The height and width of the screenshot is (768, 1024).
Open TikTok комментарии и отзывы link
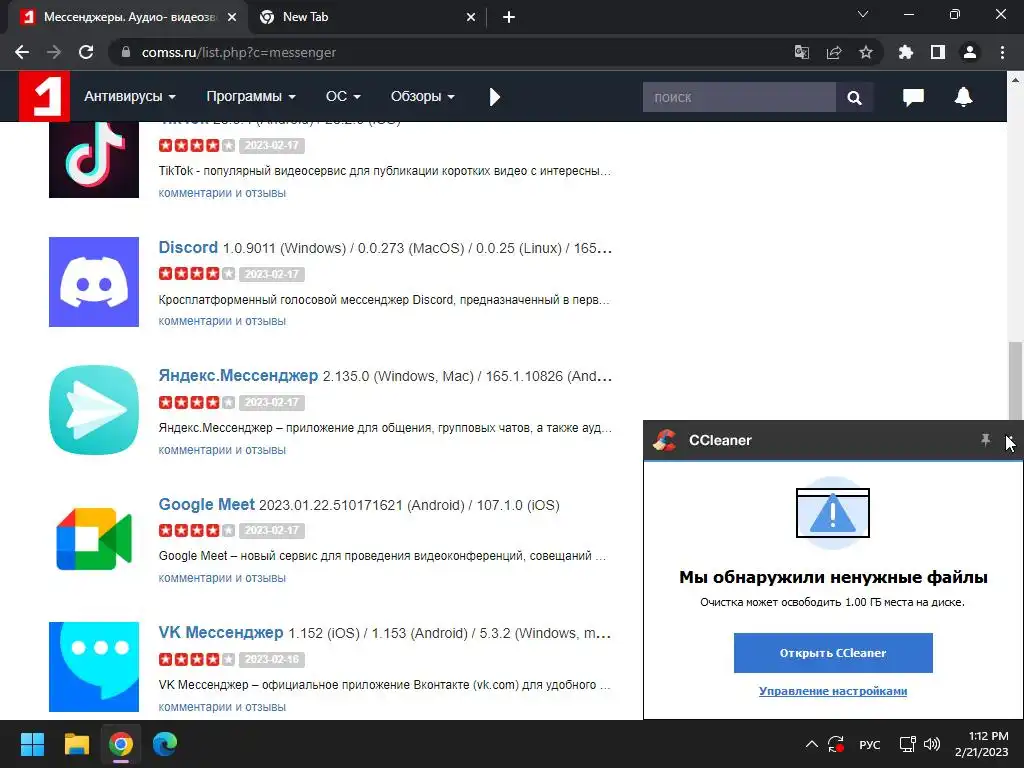[x=222, y=193]
